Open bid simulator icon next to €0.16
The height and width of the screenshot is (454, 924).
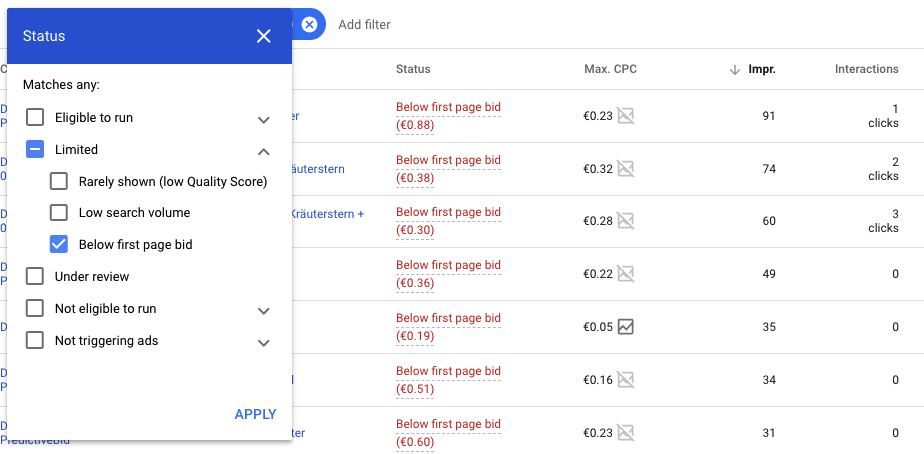[625, 380]
